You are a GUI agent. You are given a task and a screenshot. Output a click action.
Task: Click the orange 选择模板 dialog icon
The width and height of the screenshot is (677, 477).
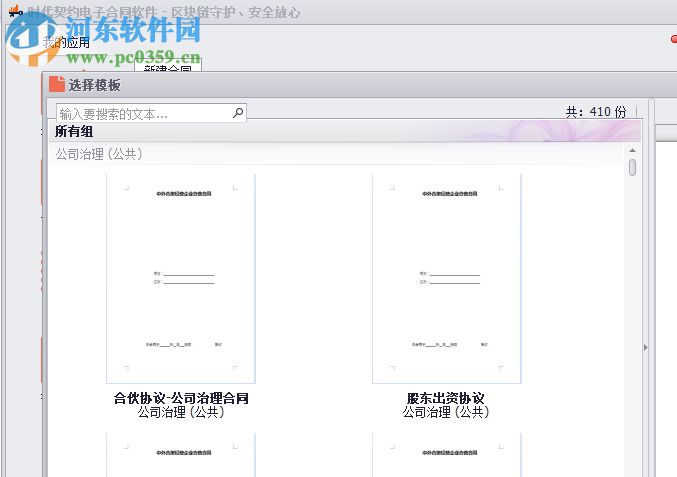pyautogui.click(x=57, y=84)
